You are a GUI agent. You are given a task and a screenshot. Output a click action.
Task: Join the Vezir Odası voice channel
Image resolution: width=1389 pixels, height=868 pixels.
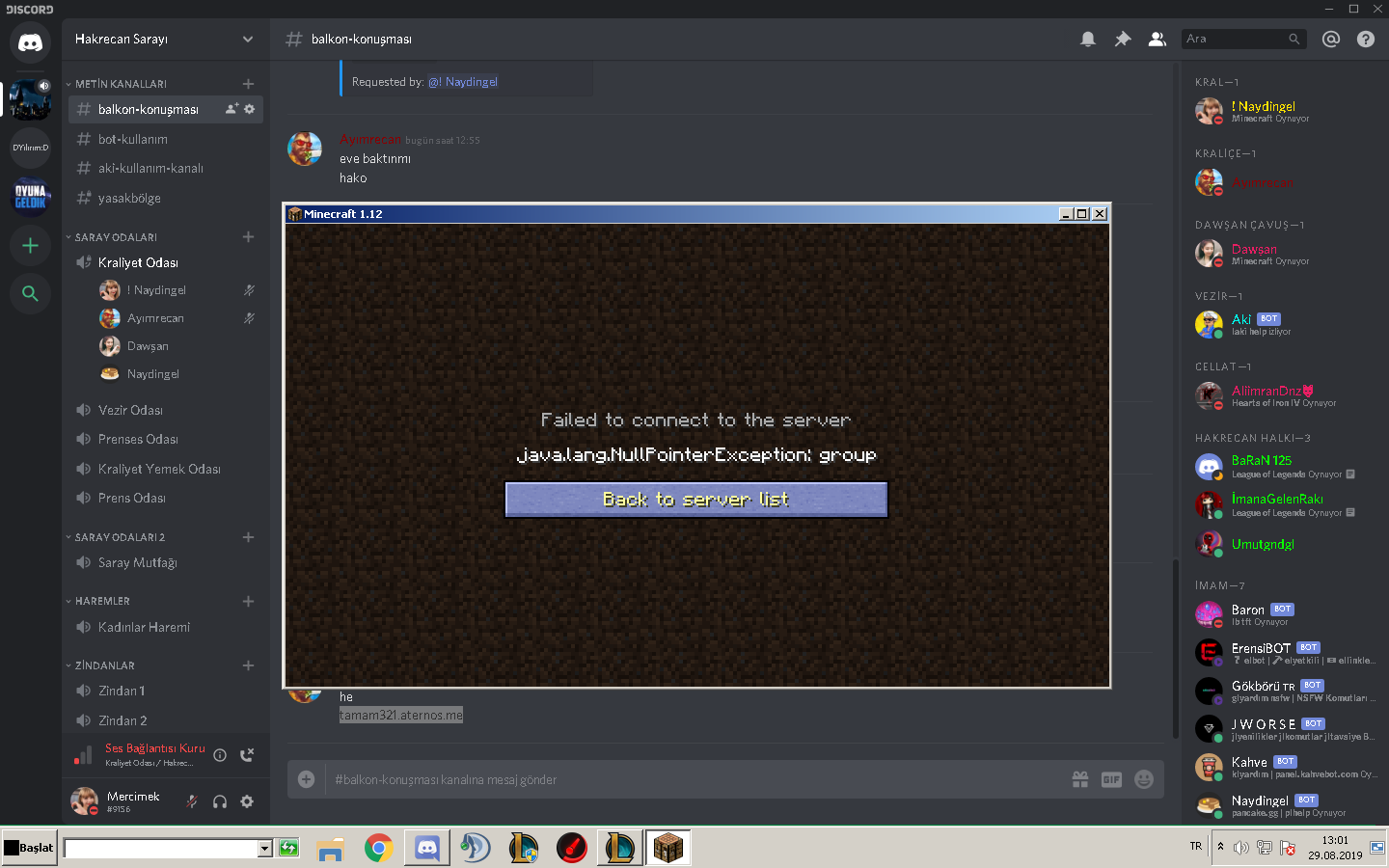coord(166,411)
